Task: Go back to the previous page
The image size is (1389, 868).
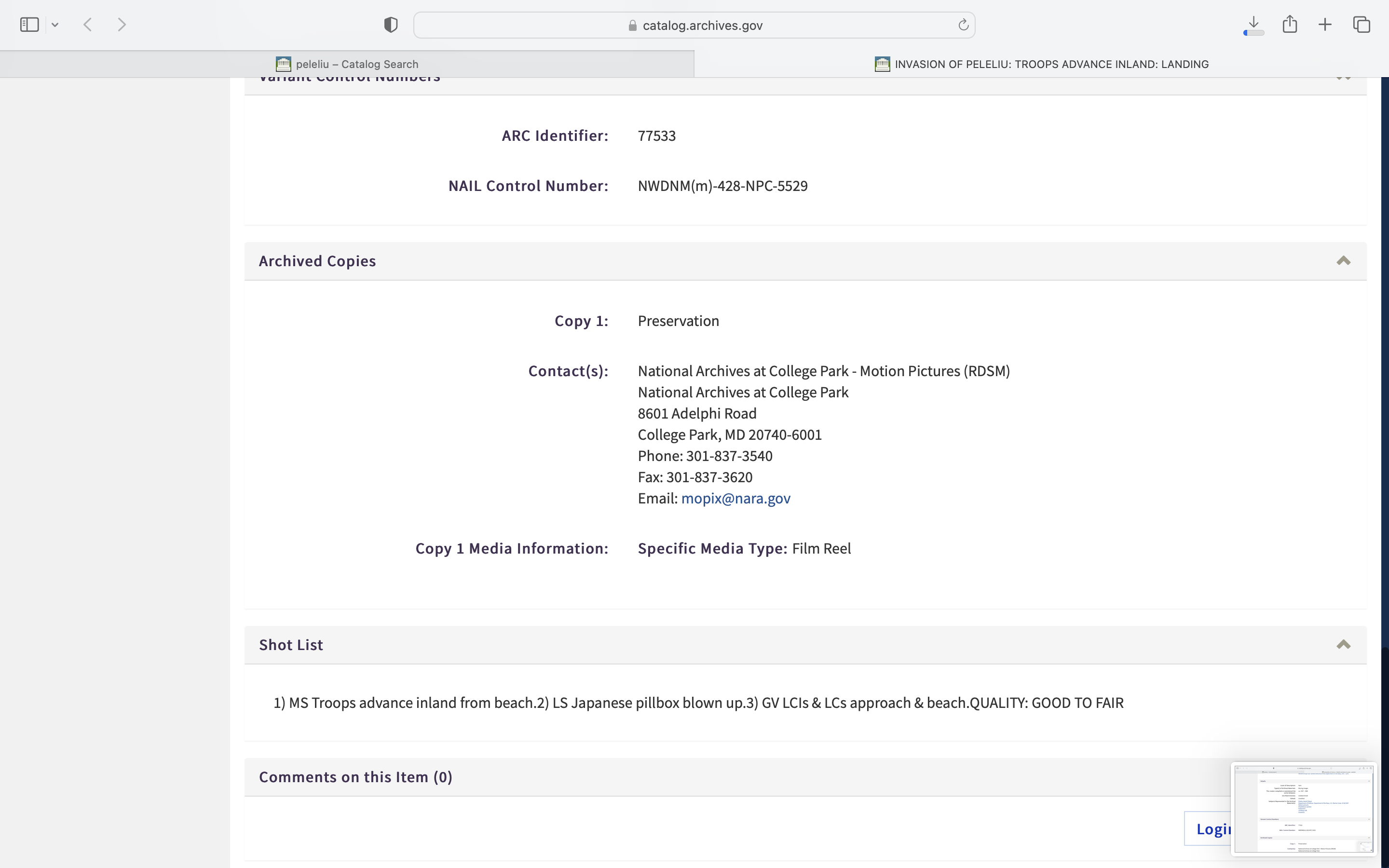Action: pyautogui.click(x=88, y=25)
